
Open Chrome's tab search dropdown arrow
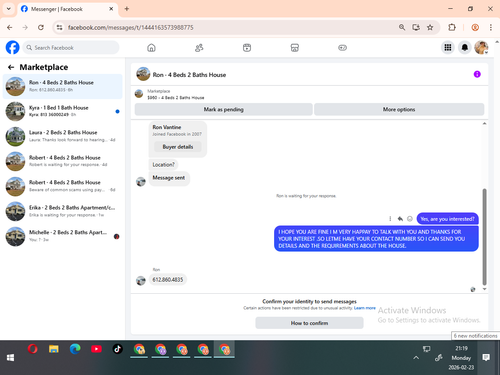tap(9, 9)
